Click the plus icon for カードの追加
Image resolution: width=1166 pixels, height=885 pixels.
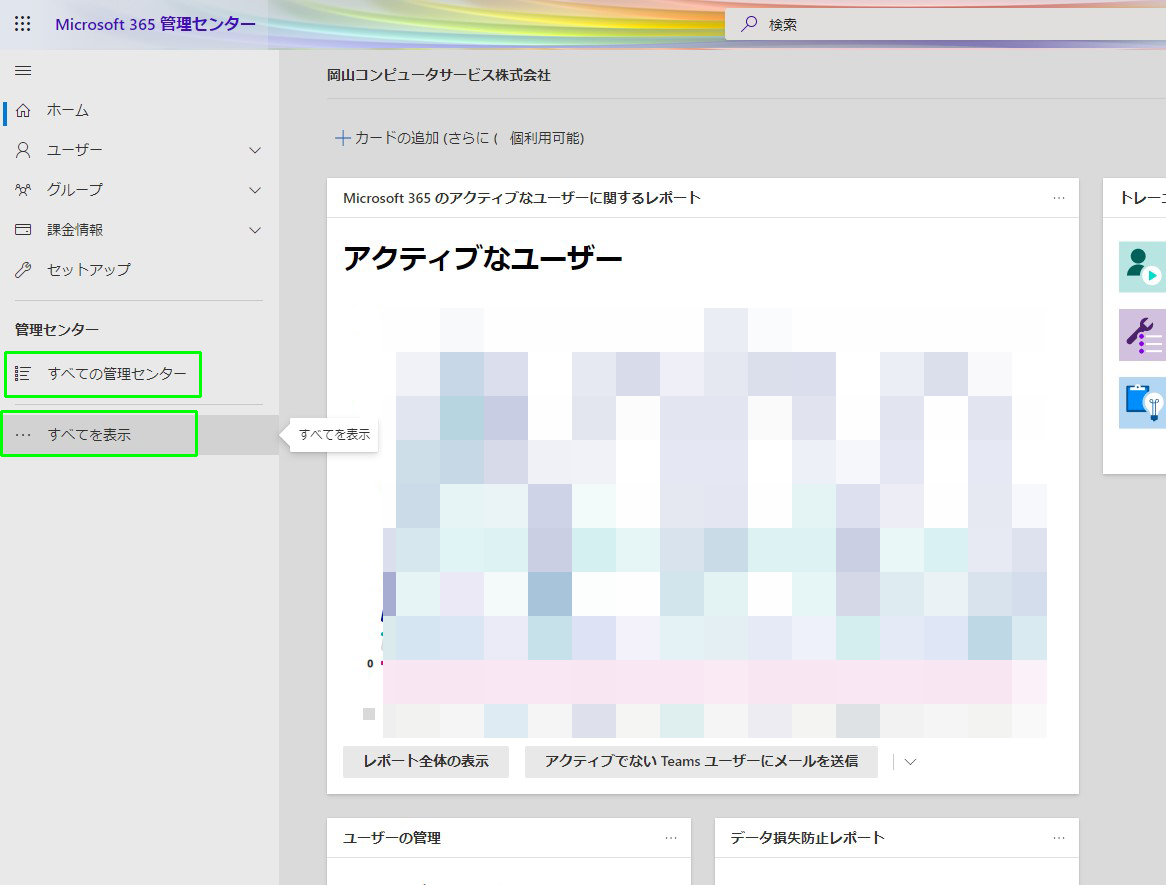coord(342,138)
